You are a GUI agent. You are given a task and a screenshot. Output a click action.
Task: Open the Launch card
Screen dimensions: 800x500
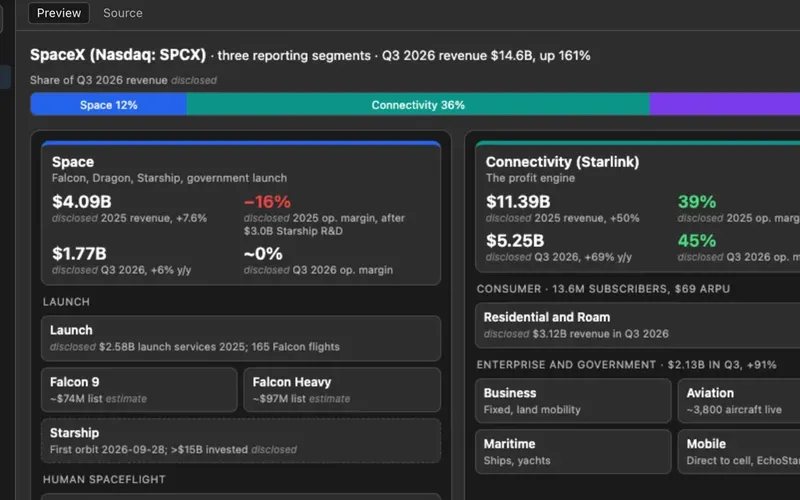point(241,338)
